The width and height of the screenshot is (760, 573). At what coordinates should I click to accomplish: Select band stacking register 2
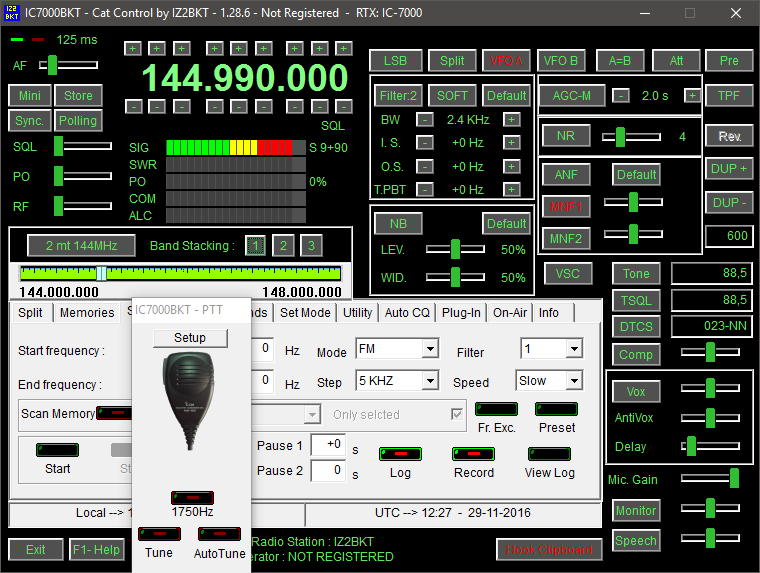pos(283,246)
